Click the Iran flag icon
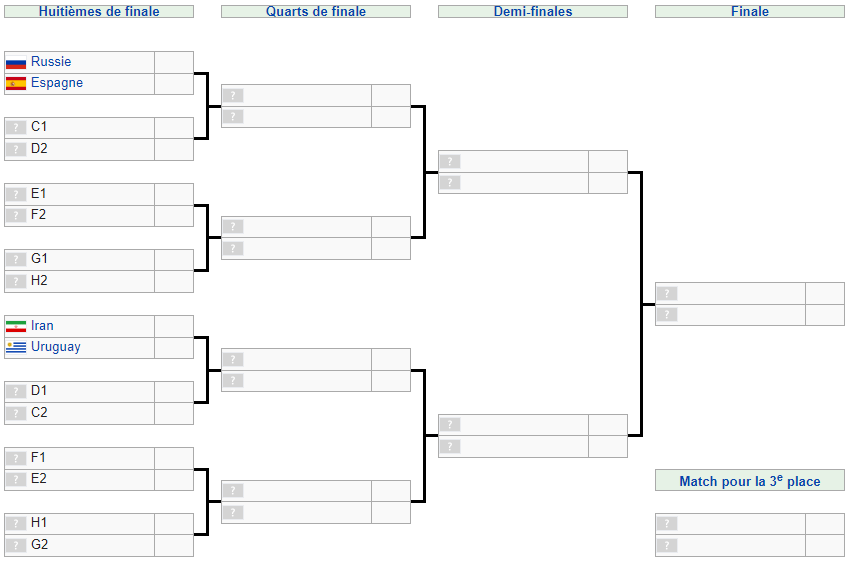The height and width of the screenshot is (561, 849). click(16, 326)
